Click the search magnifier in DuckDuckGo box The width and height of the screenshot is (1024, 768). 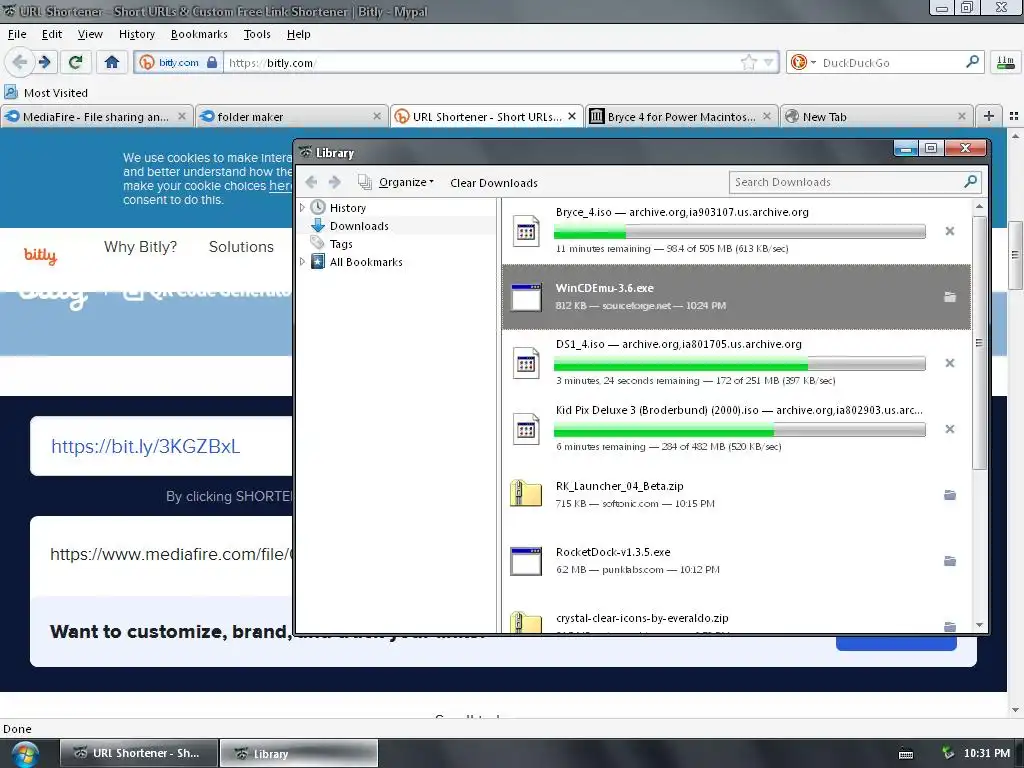tap(972, 62)
